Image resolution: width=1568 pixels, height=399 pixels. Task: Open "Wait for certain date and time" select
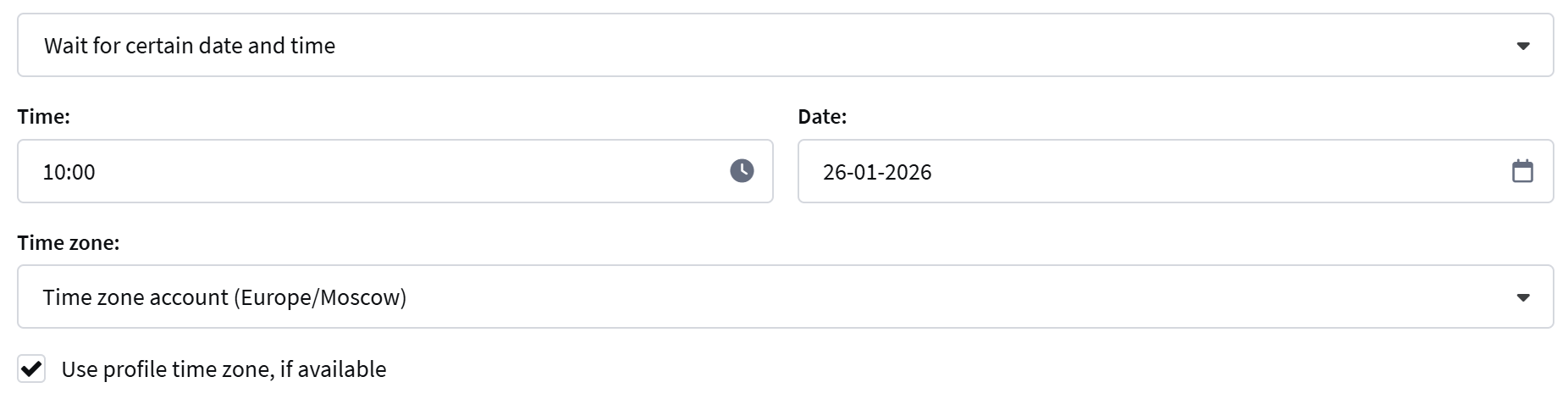point(190,46)
